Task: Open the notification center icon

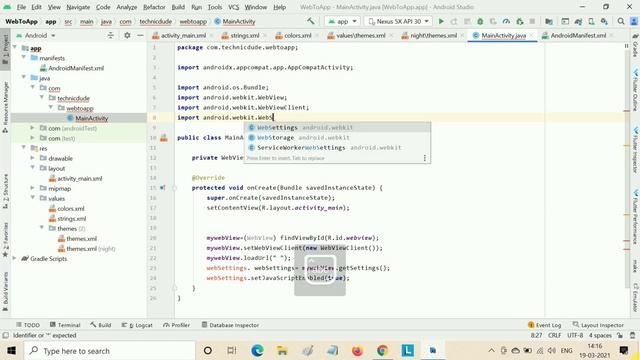Action: tap(624, 350)
